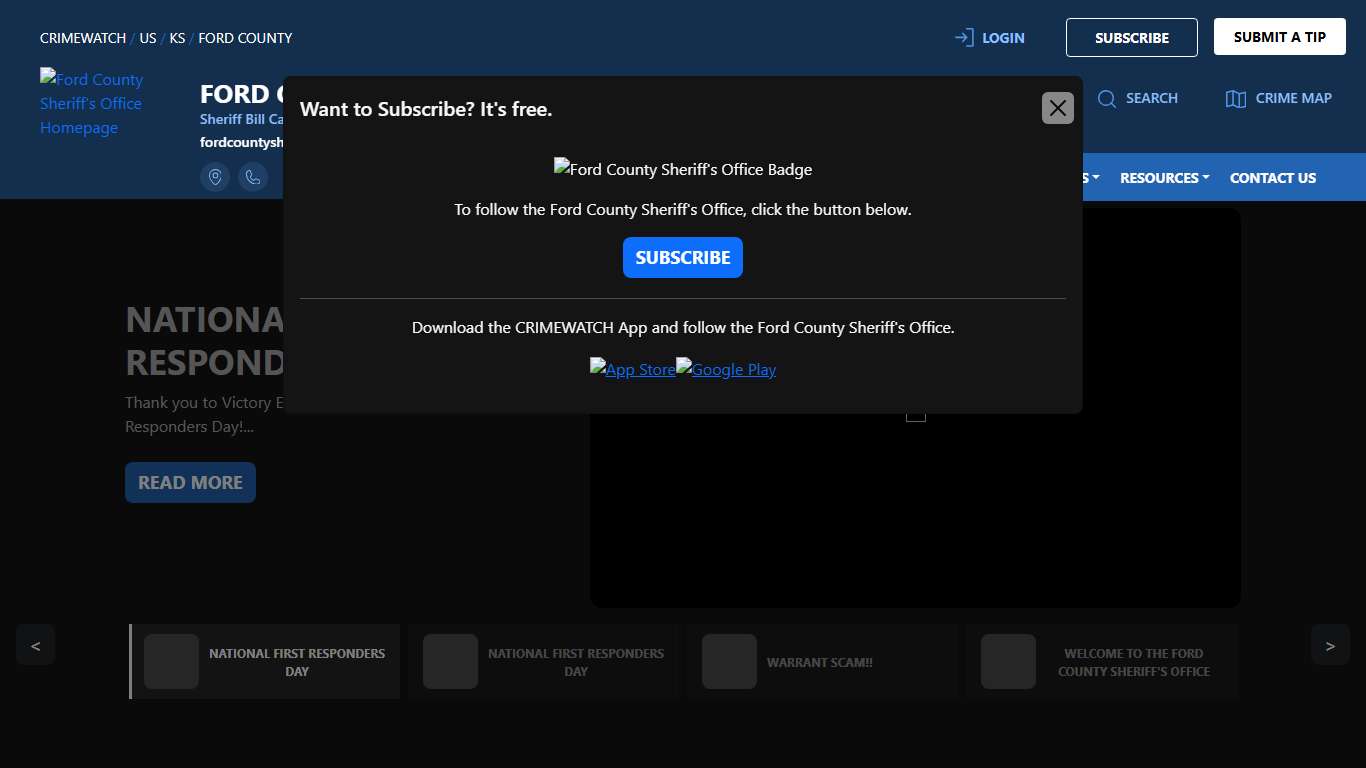Click the Login arrow icon
The width and height of the screenshot is (1366, 768).
pos(964,38)
